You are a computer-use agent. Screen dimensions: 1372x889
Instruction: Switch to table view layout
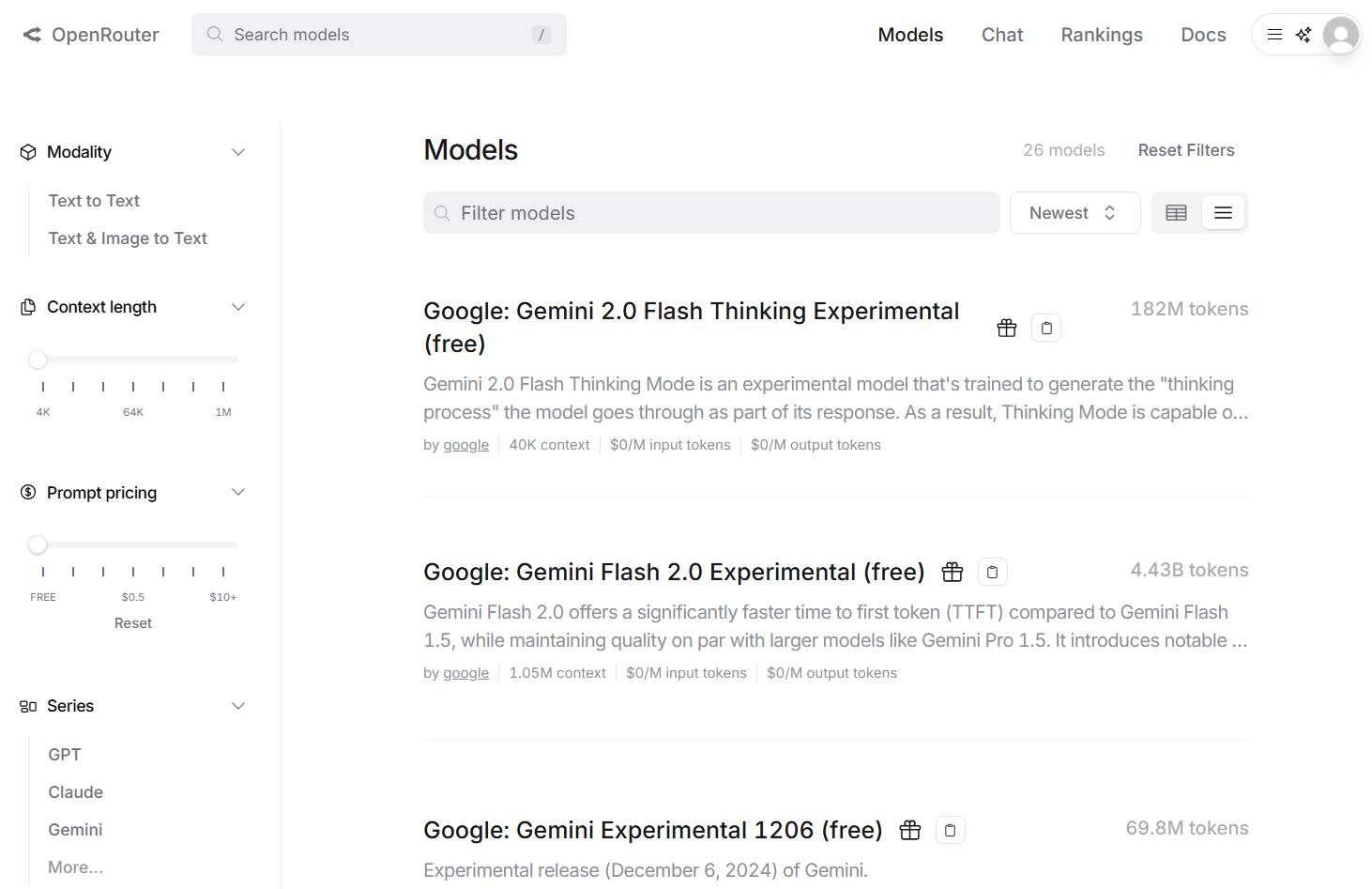[x=1176, y=213]
